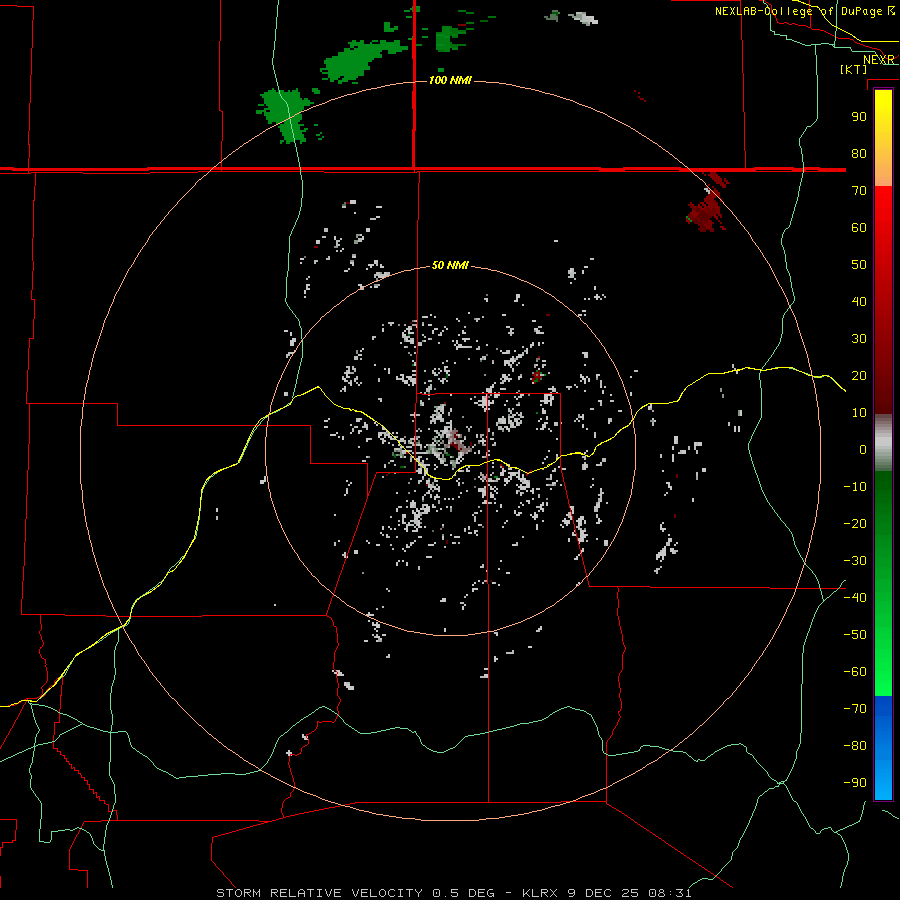
Task: Click the -10 scale label
Action: click(x=855, y=487)
